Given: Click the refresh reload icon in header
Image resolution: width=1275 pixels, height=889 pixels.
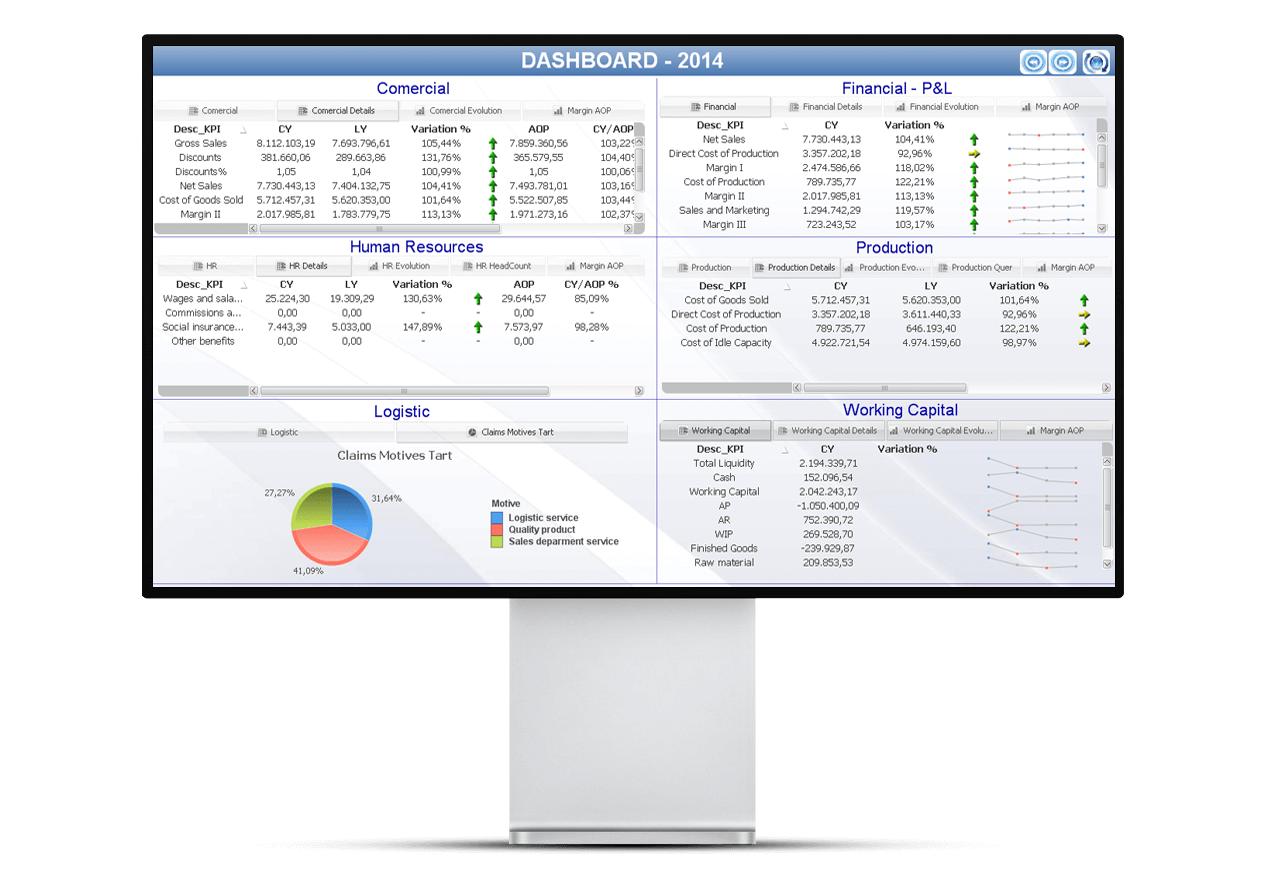Looking at the screenshot, I should click(x=1097, y=62).
